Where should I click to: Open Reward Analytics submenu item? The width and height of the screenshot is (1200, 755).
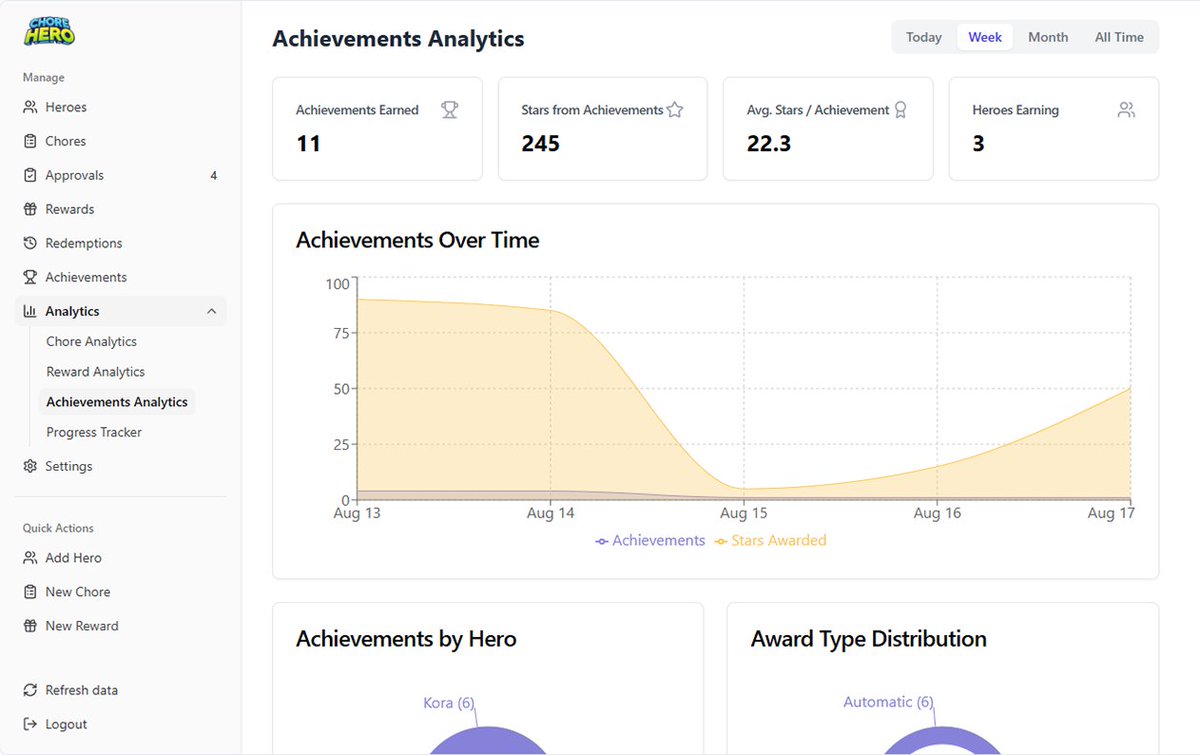pos(95,372)
